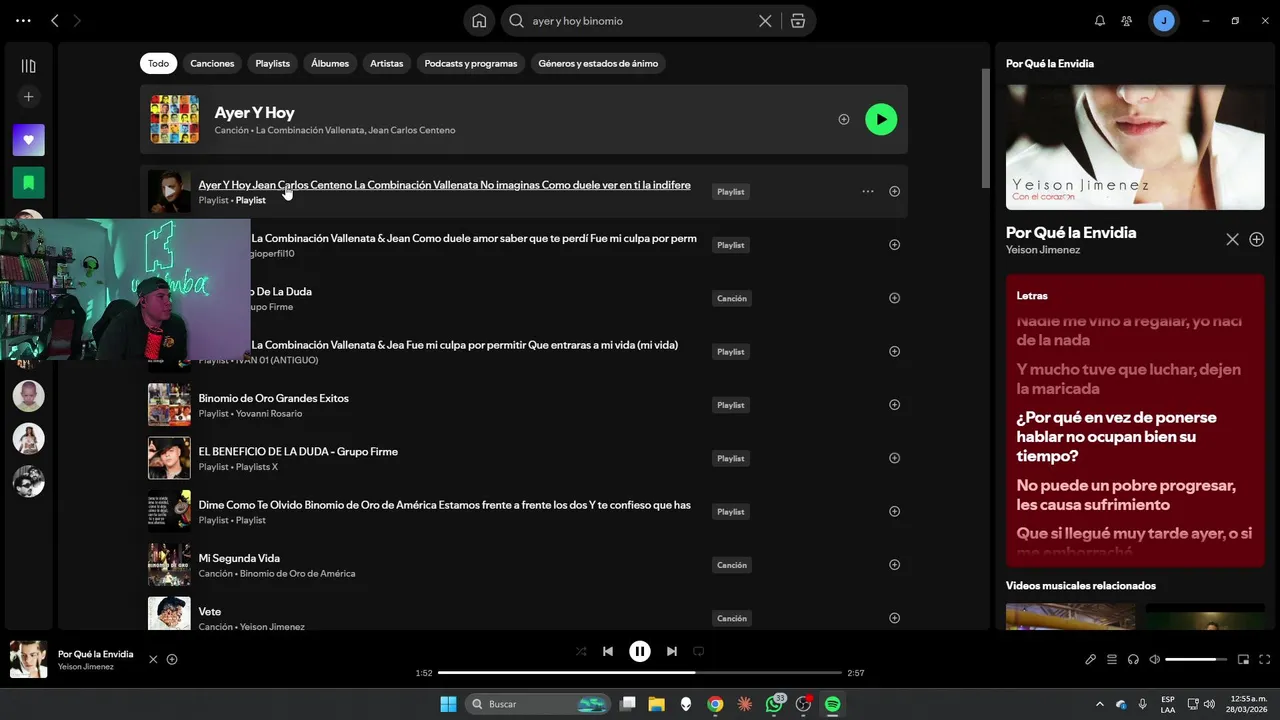Select the Todo filter chip

click(x=159, y=63)
